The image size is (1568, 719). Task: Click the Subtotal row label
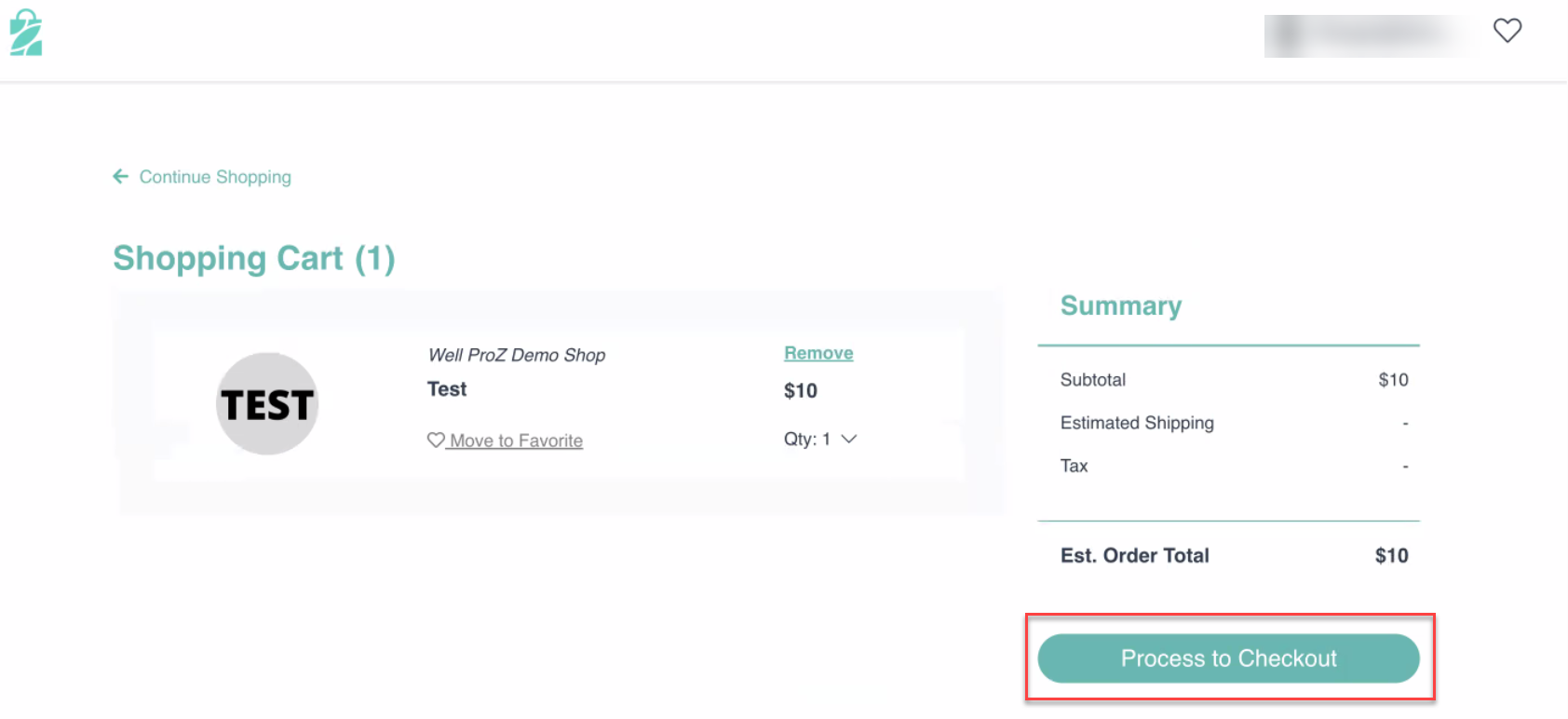(x=1093, y=380)
